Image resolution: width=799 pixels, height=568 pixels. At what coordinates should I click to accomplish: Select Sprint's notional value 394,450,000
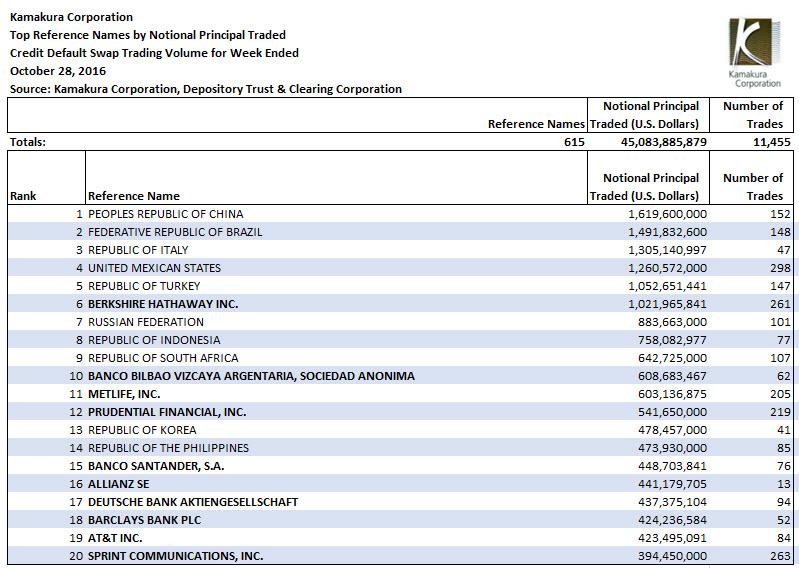point(673,556)
